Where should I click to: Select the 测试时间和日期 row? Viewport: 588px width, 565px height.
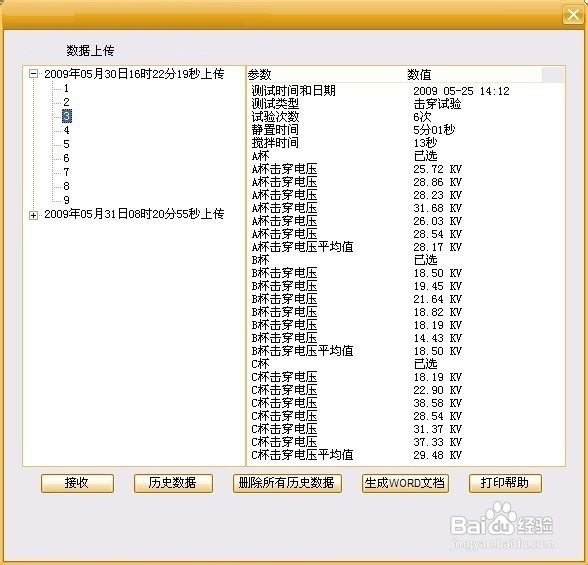coord(405,91)
